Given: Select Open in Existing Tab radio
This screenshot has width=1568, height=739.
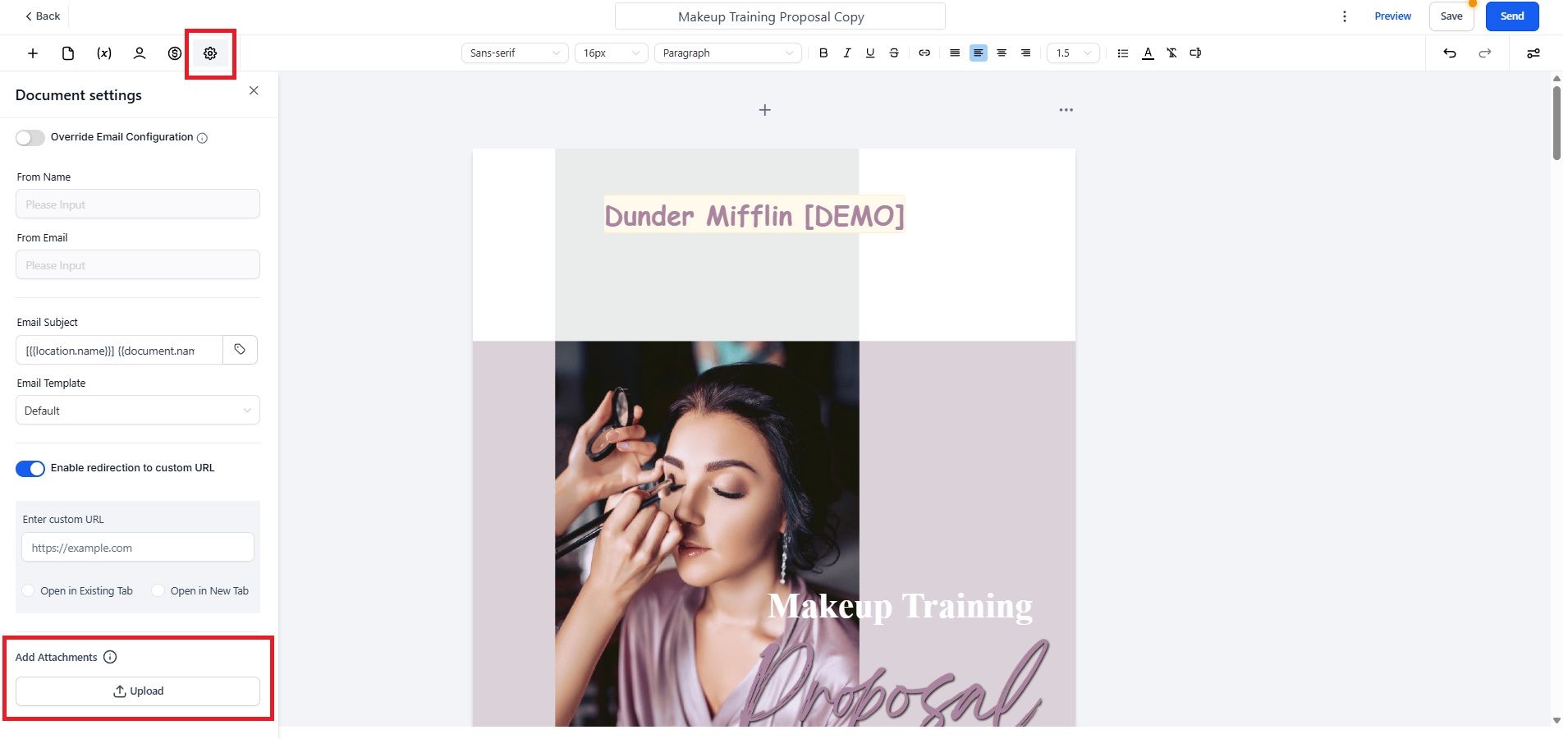Looking at the screenshot, I should click(x=29, y=590).
